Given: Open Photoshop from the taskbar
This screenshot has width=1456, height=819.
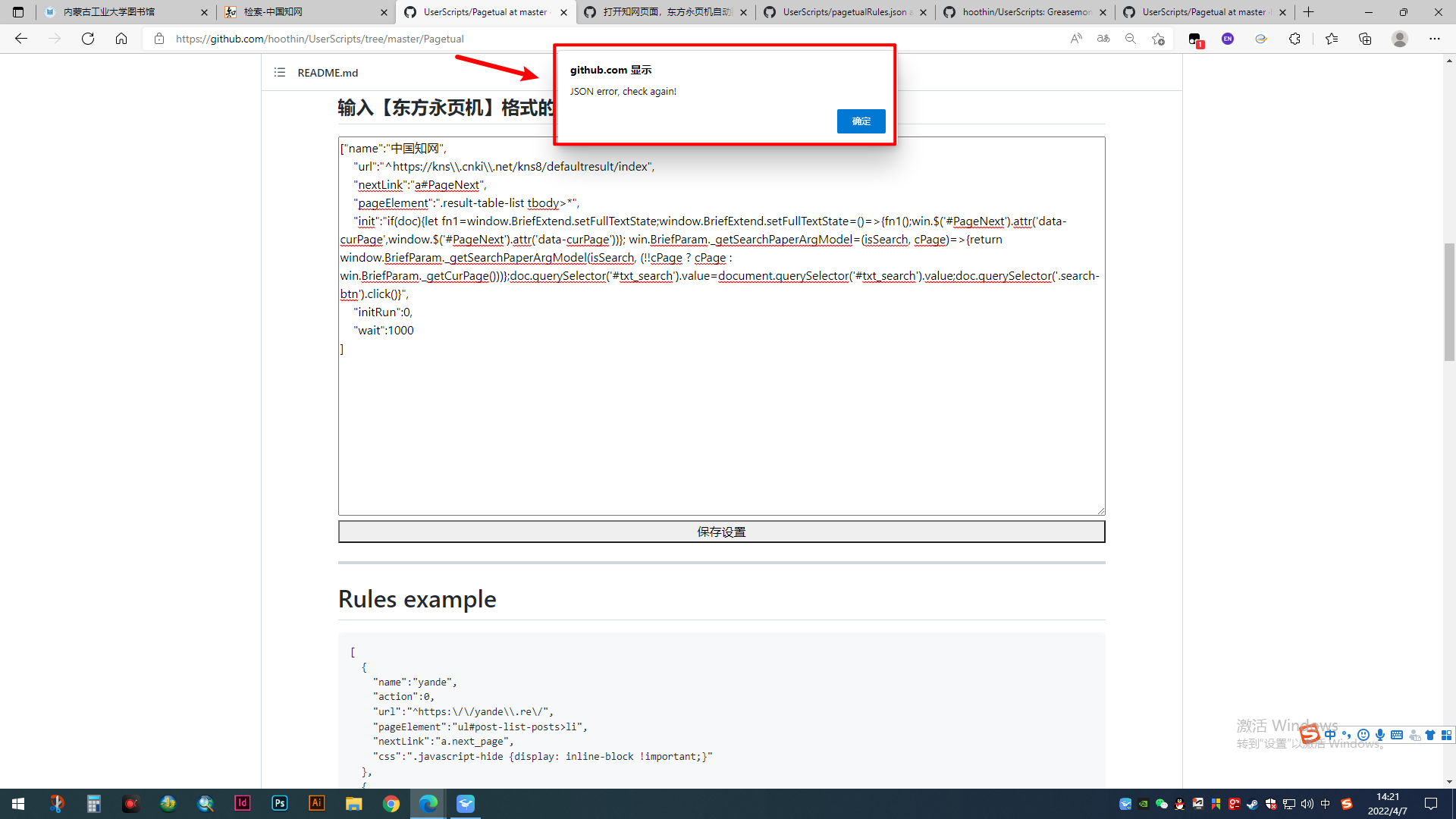Looking at the screenshot, I should point(280,803).
